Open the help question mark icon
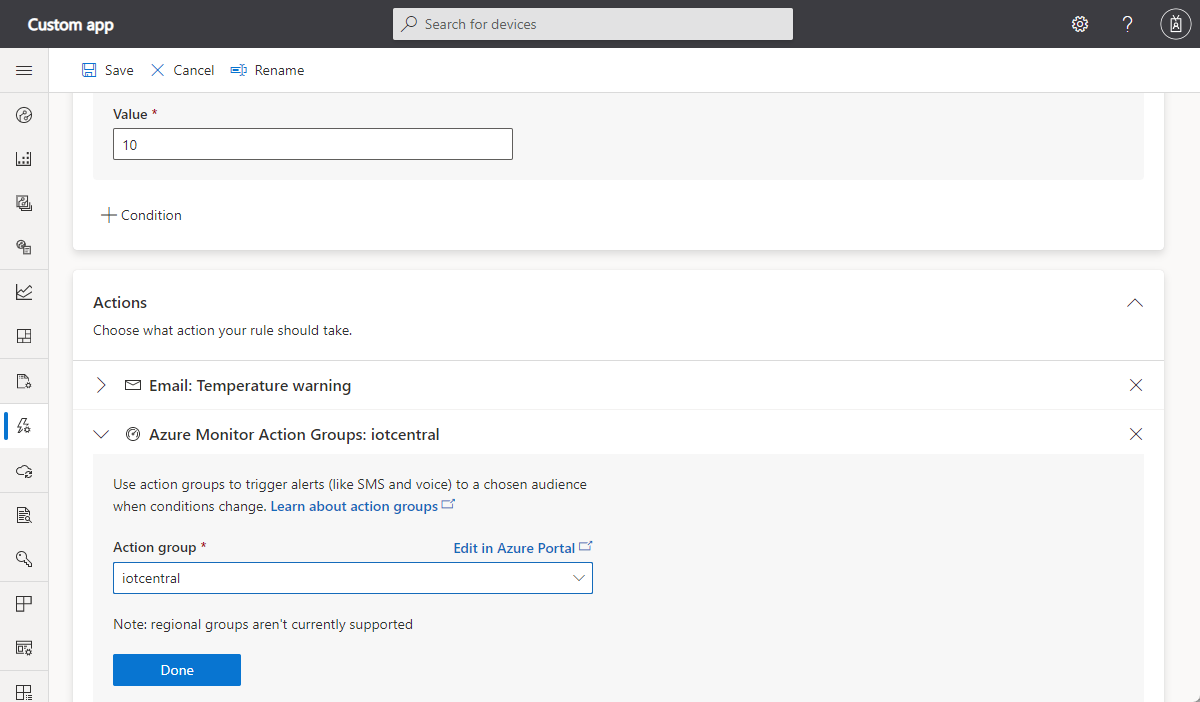 pos(1127,24)
